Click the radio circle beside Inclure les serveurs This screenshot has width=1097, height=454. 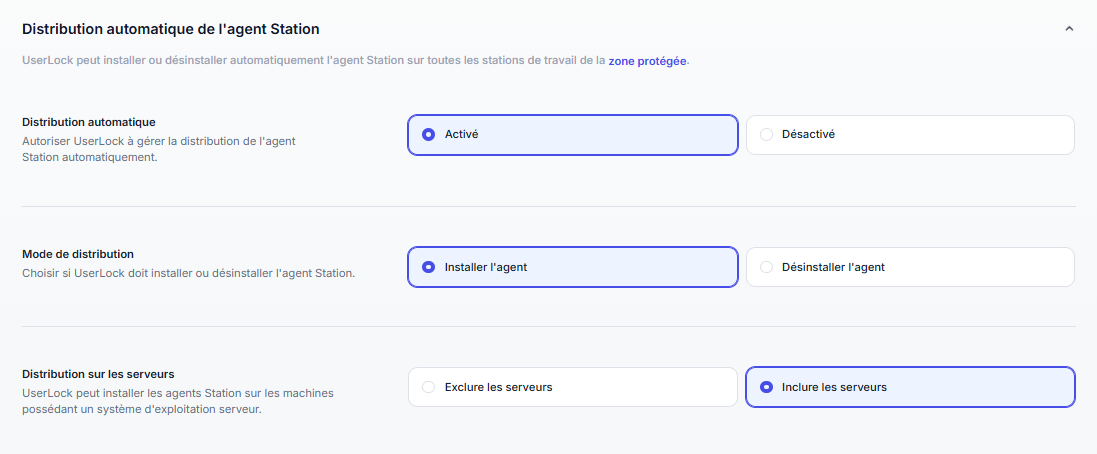tap(767, 387)
